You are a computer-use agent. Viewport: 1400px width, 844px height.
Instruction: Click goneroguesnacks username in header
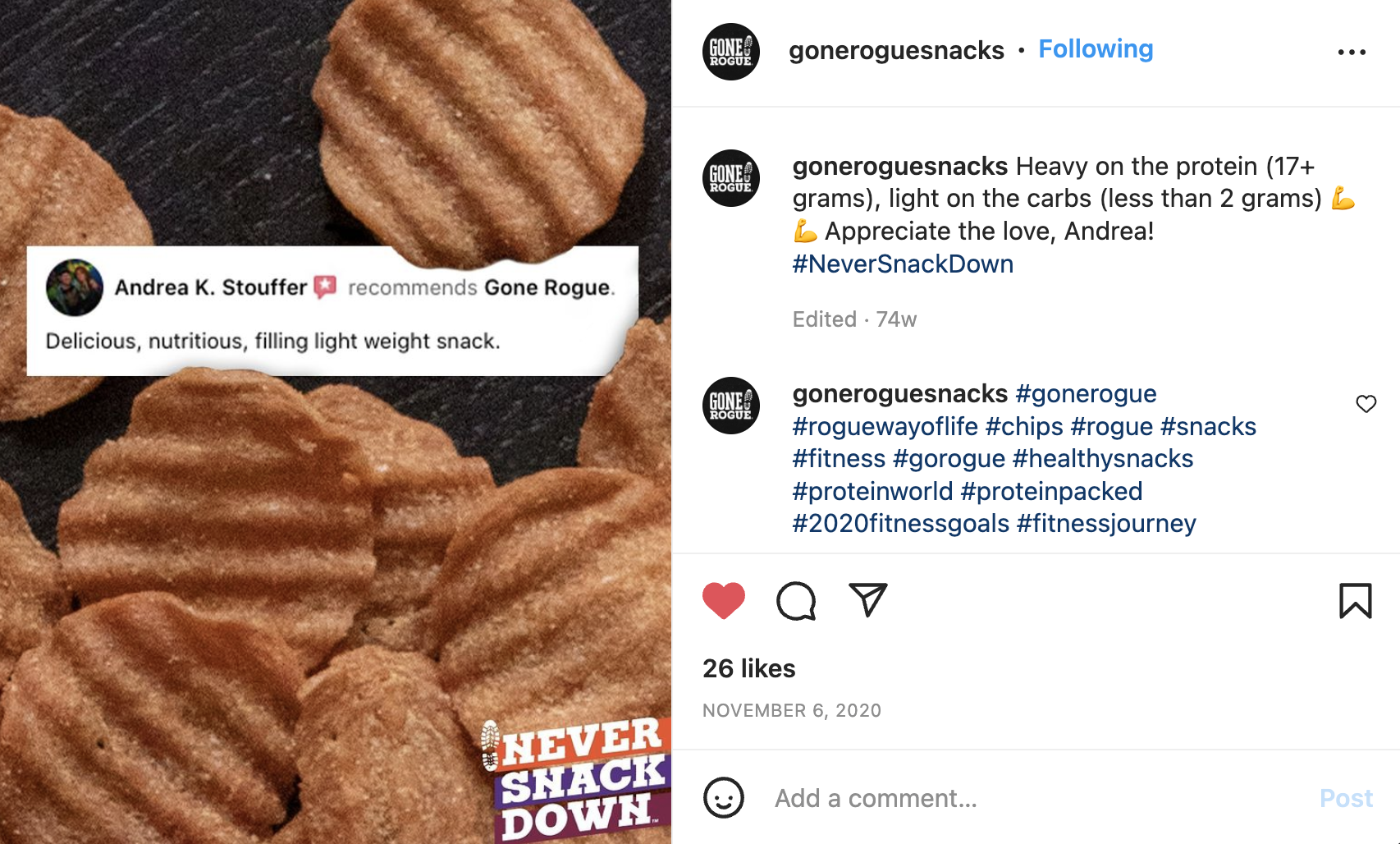[x=896, y=51]
